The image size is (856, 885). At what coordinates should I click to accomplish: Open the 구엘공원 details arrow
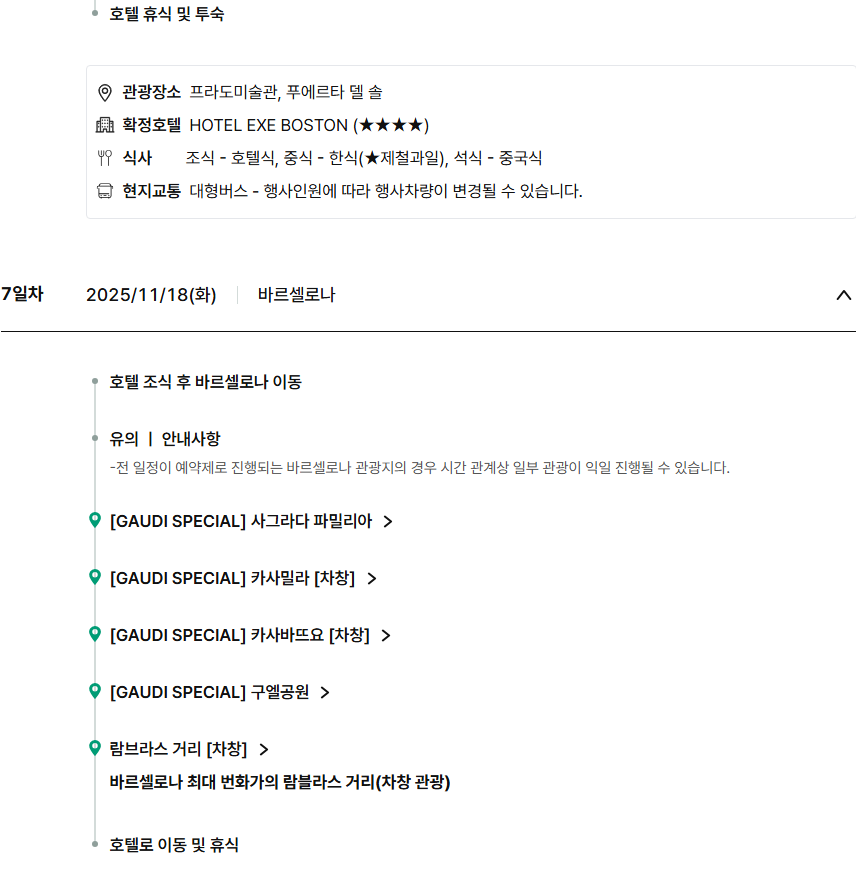[x=325, y=692]
